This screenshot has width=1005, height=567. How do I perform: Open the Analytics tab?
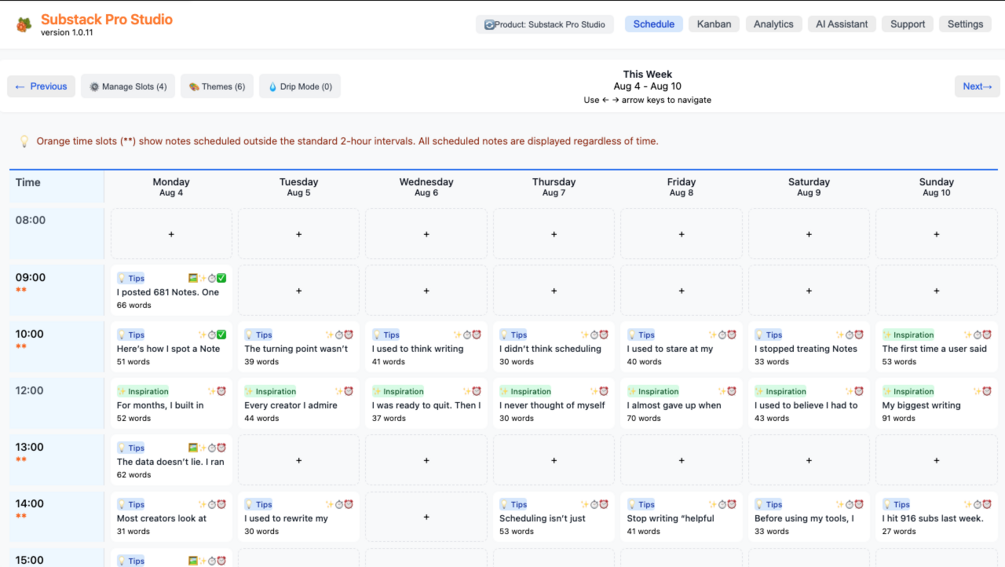pos(773,24)
